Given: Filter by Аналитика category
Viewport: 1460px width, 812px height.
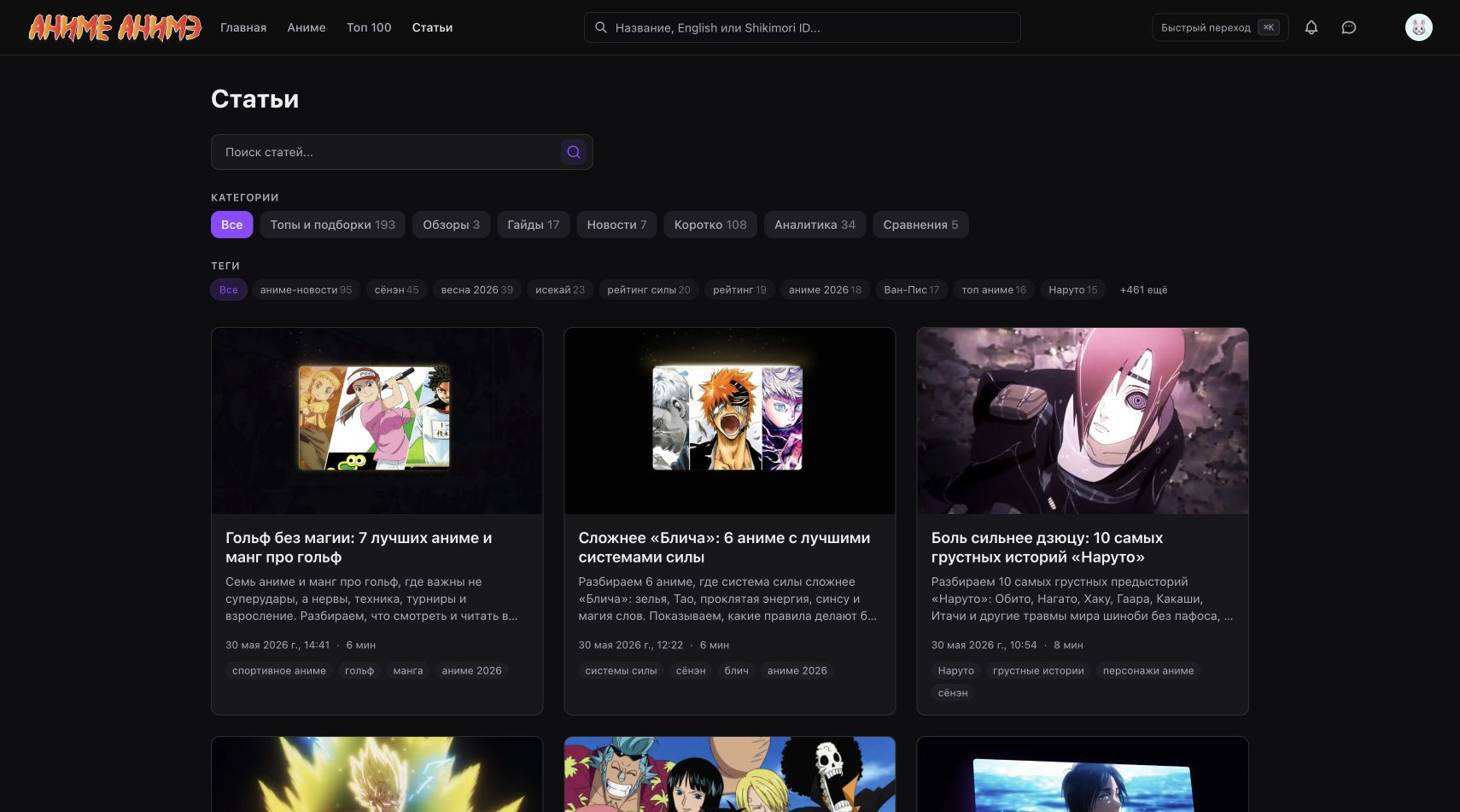Looking at the screenshot, I should click(815, 225).
